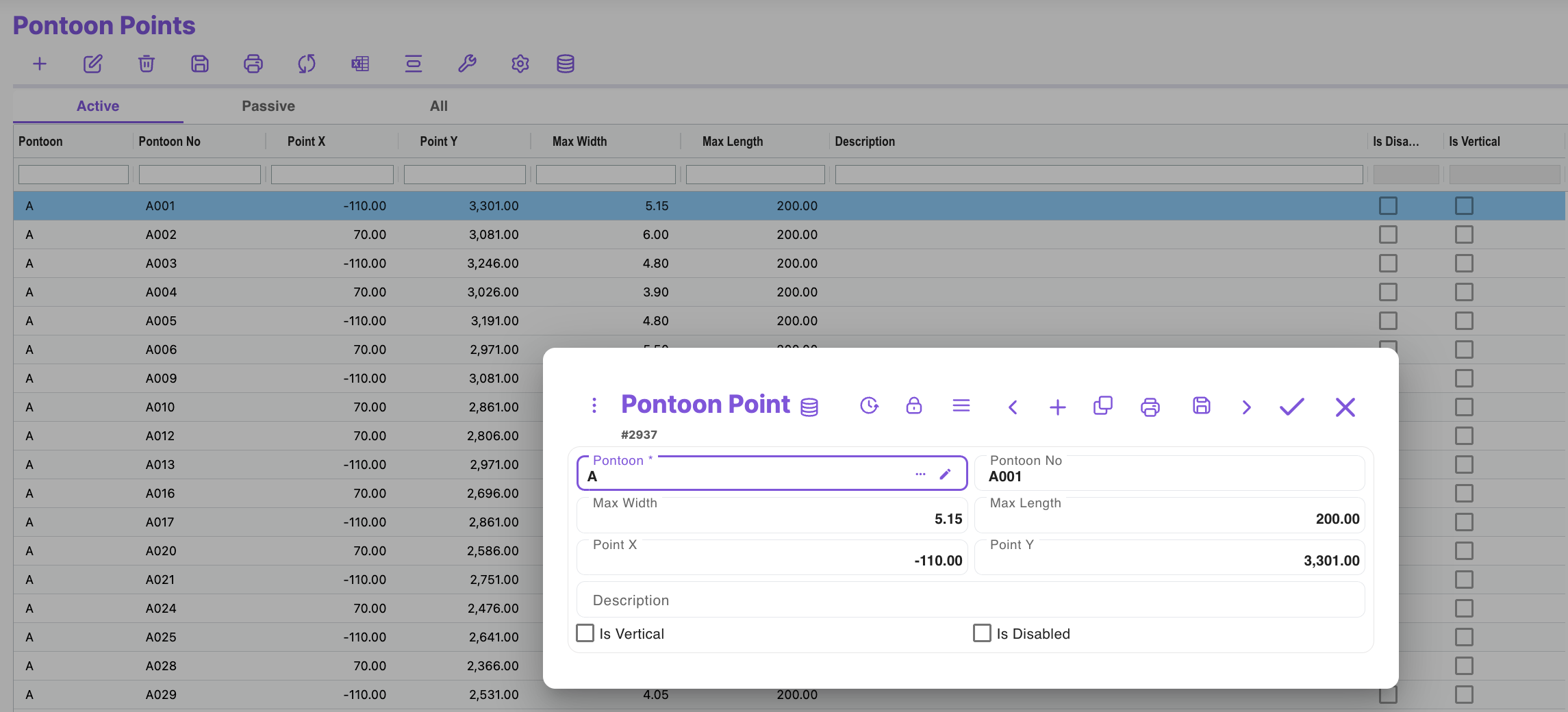Print the Pontoon Point record from dialog
1568x712 pixels.
pos(1150,407)
